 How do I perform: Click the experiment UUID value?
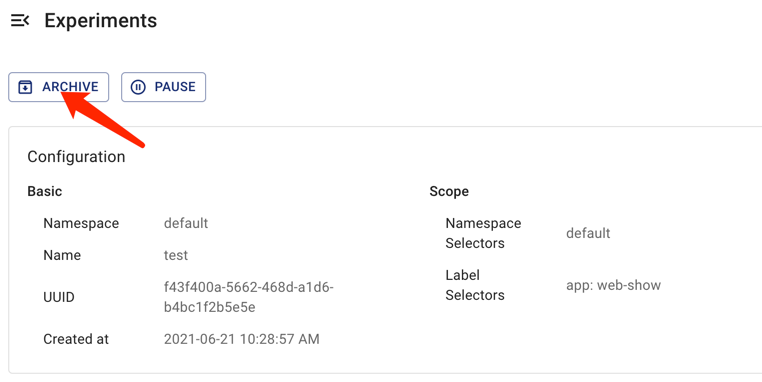(x=249, y=297)
